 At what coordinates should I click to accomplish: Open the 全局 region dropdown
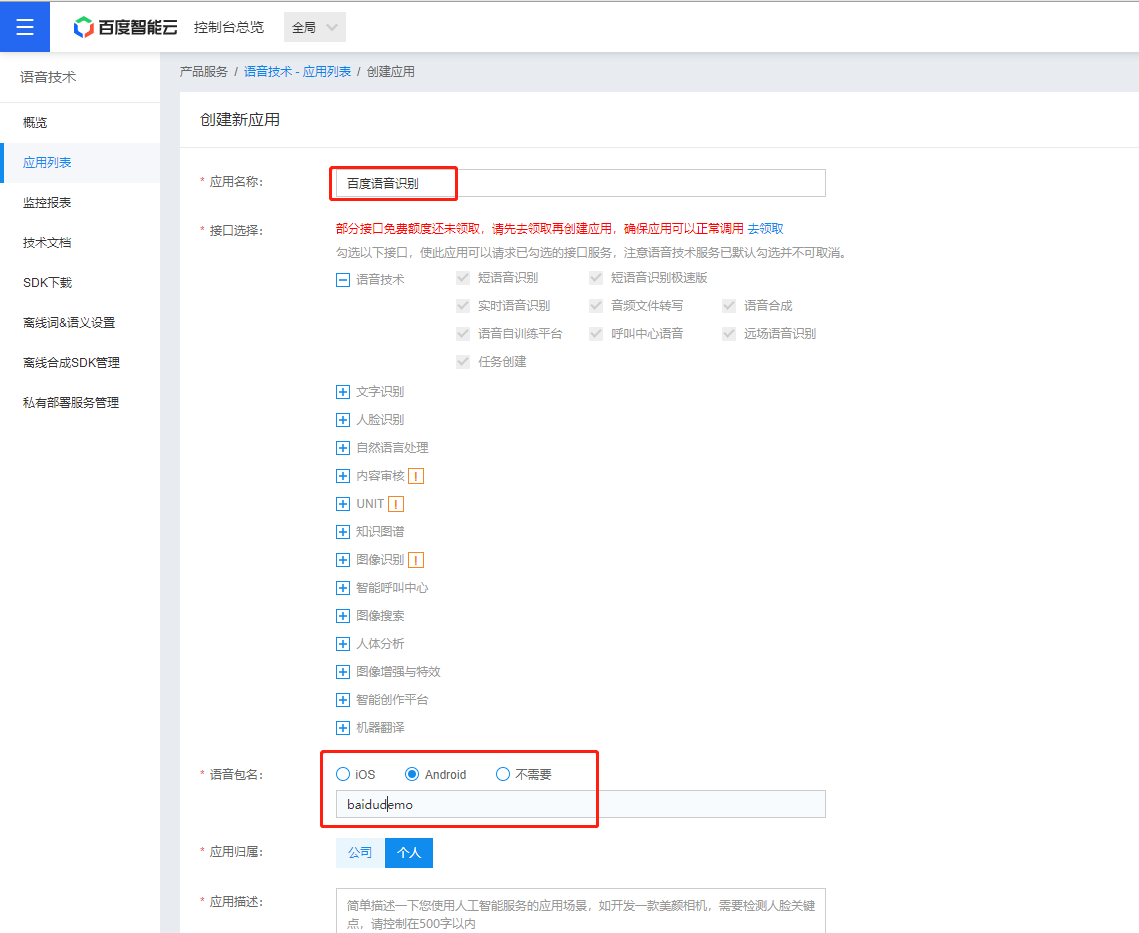point(315,28)
